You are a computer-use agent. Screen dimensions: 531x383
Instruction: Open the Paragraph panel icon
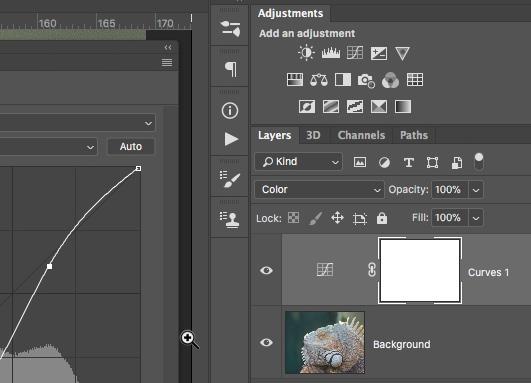pos(231,69)
